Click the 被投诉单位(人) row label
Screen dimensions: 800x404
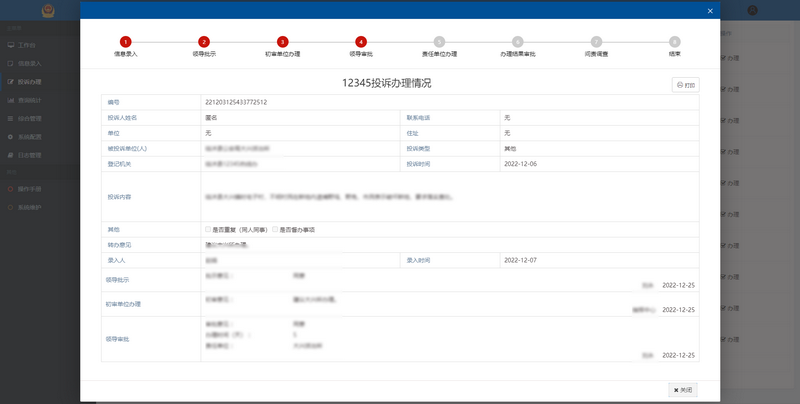(x=127, y=148)
